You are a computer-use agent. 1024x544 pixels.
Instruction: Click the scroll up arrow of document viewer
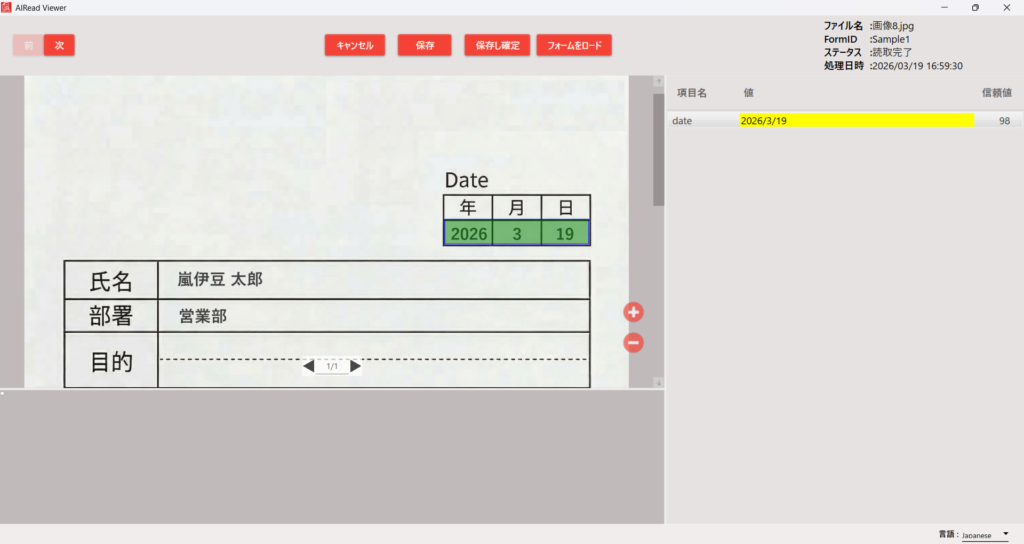(x=658, y=82)
